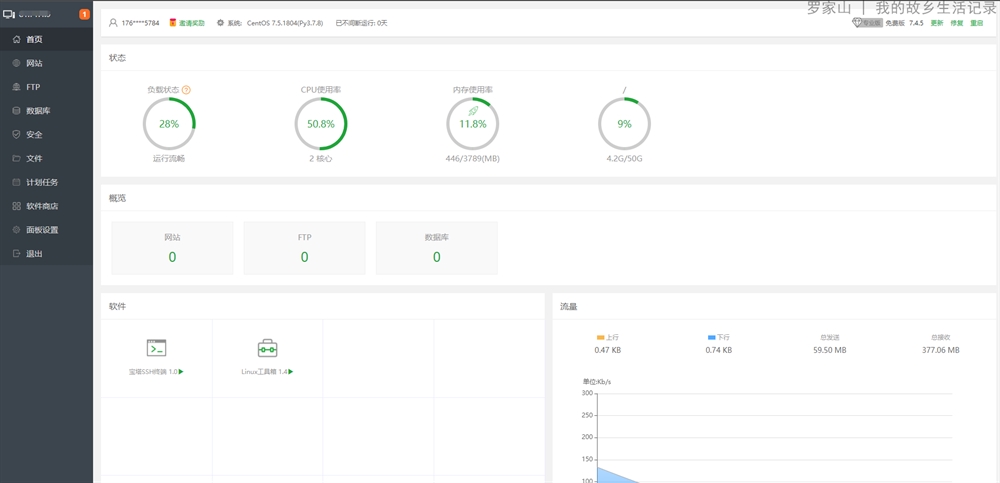Click the 状态 section heading
The height and width of the screenshot is (483, 1000).
117,57
